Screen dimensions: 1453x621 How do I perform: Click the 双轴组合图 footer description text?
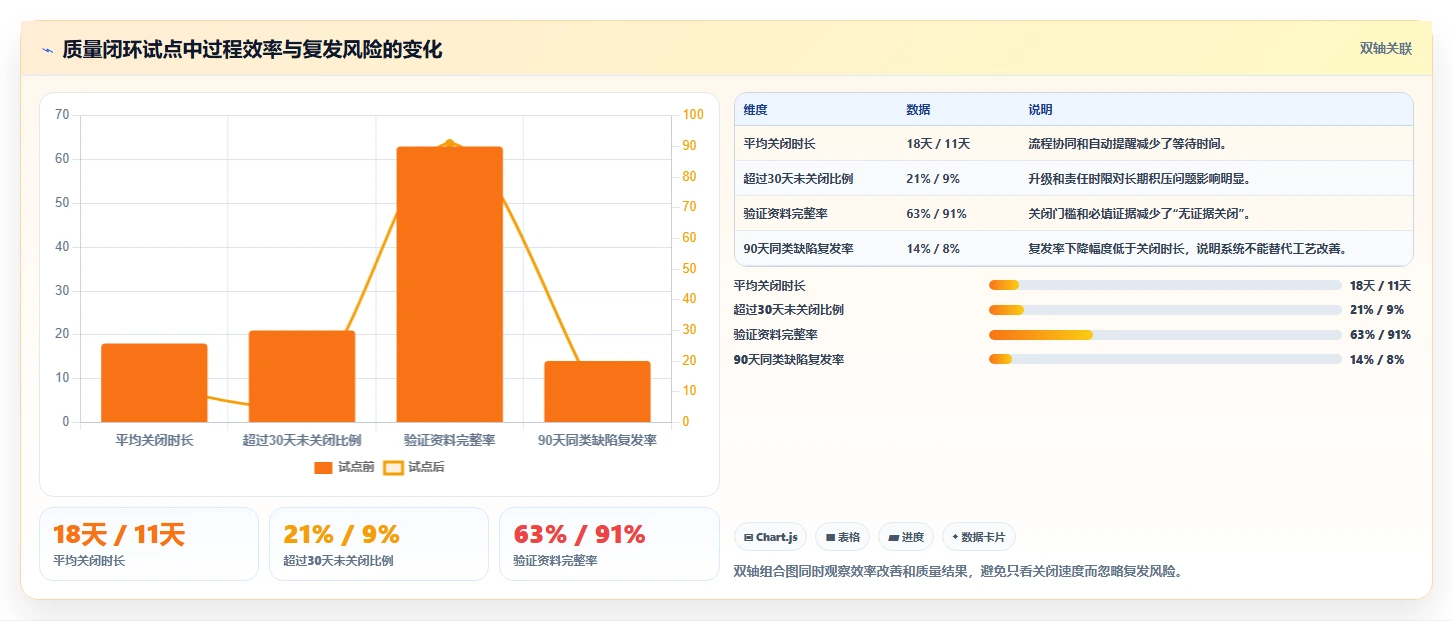pos(958,572)
